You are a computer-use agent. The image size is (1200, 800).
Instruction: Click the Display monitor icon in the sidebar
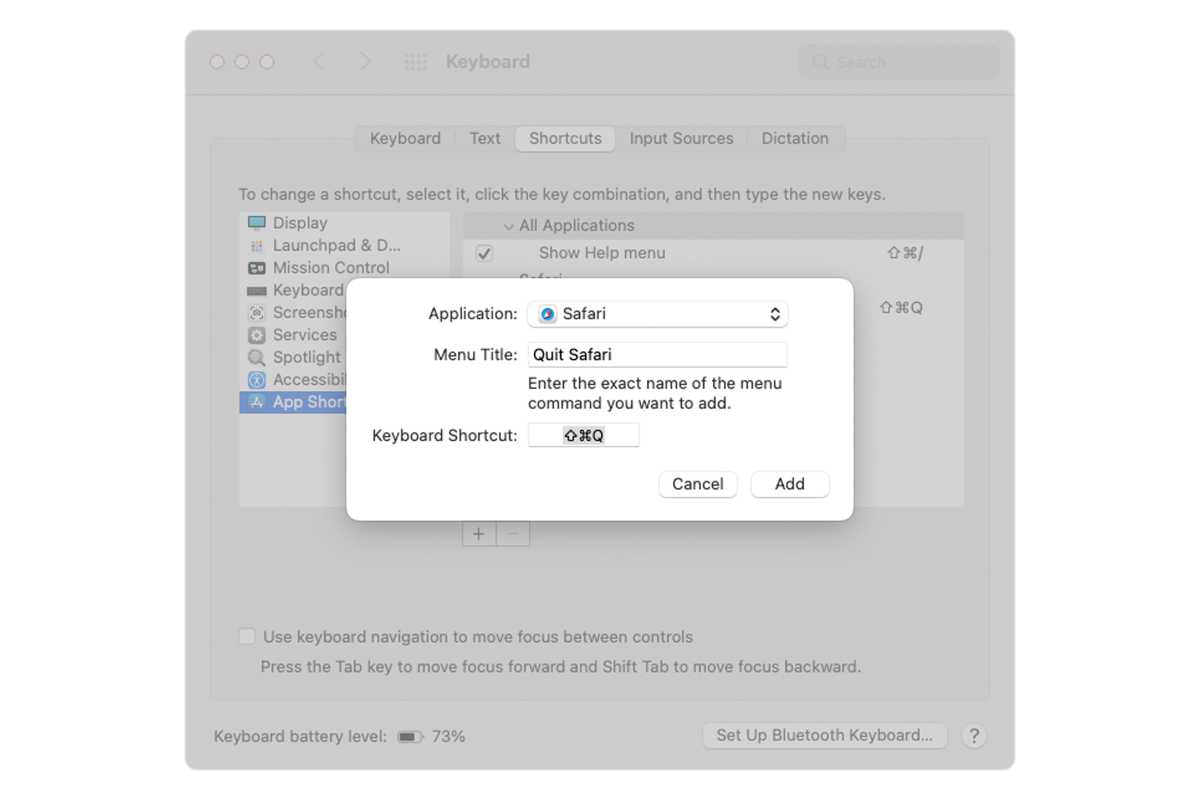tap(257, 223)
